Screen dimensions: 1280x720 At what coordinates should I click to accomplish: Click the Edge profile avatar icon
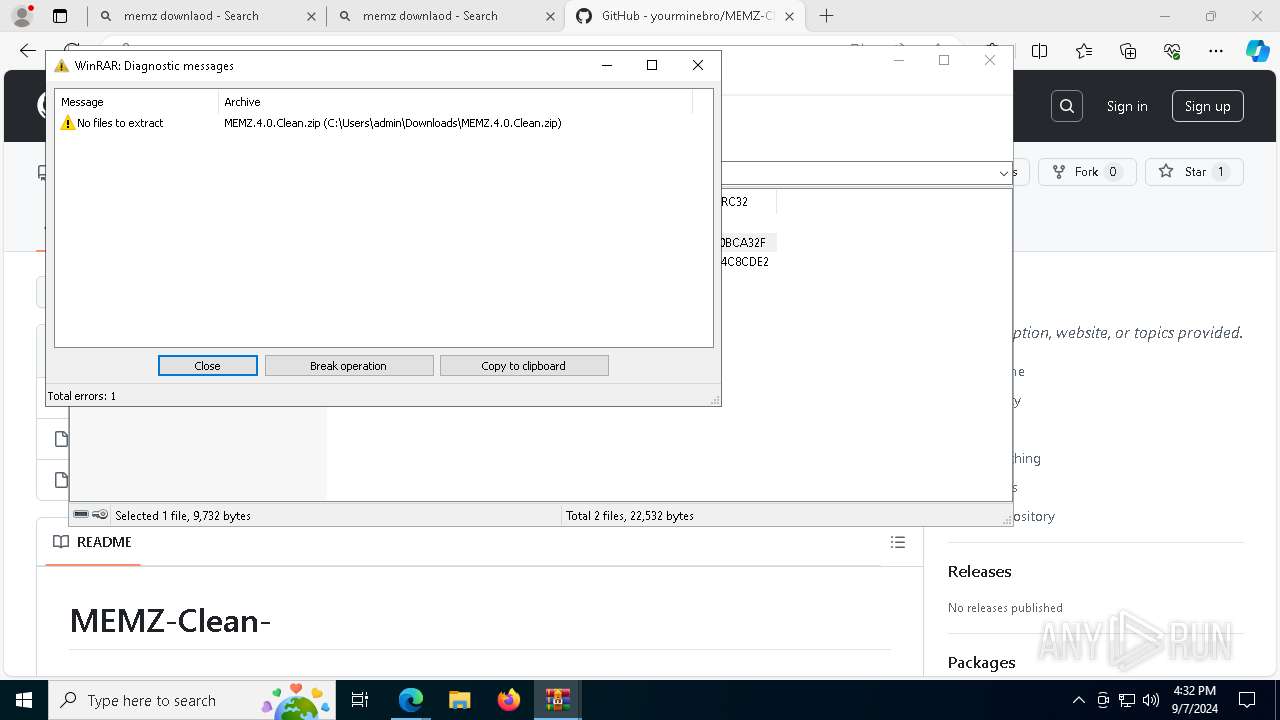point(22,16)
